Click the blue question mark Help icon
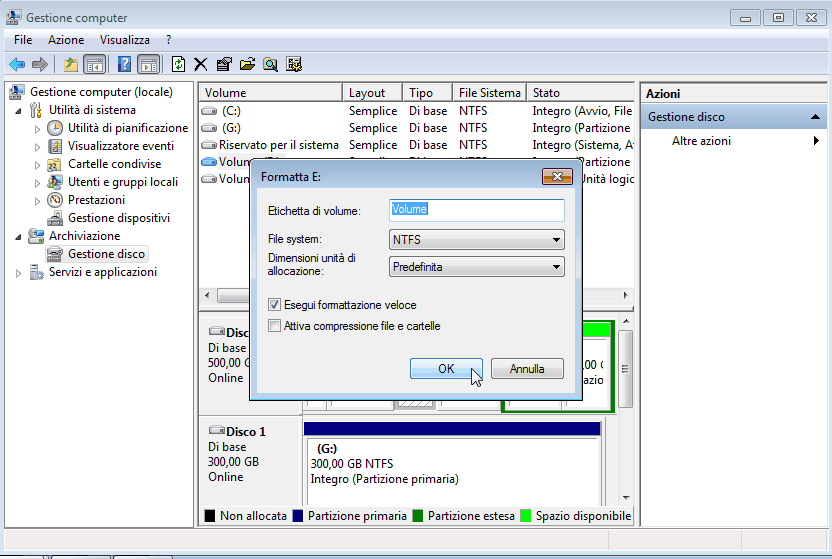The image size is (832, 559). [125, 64]
